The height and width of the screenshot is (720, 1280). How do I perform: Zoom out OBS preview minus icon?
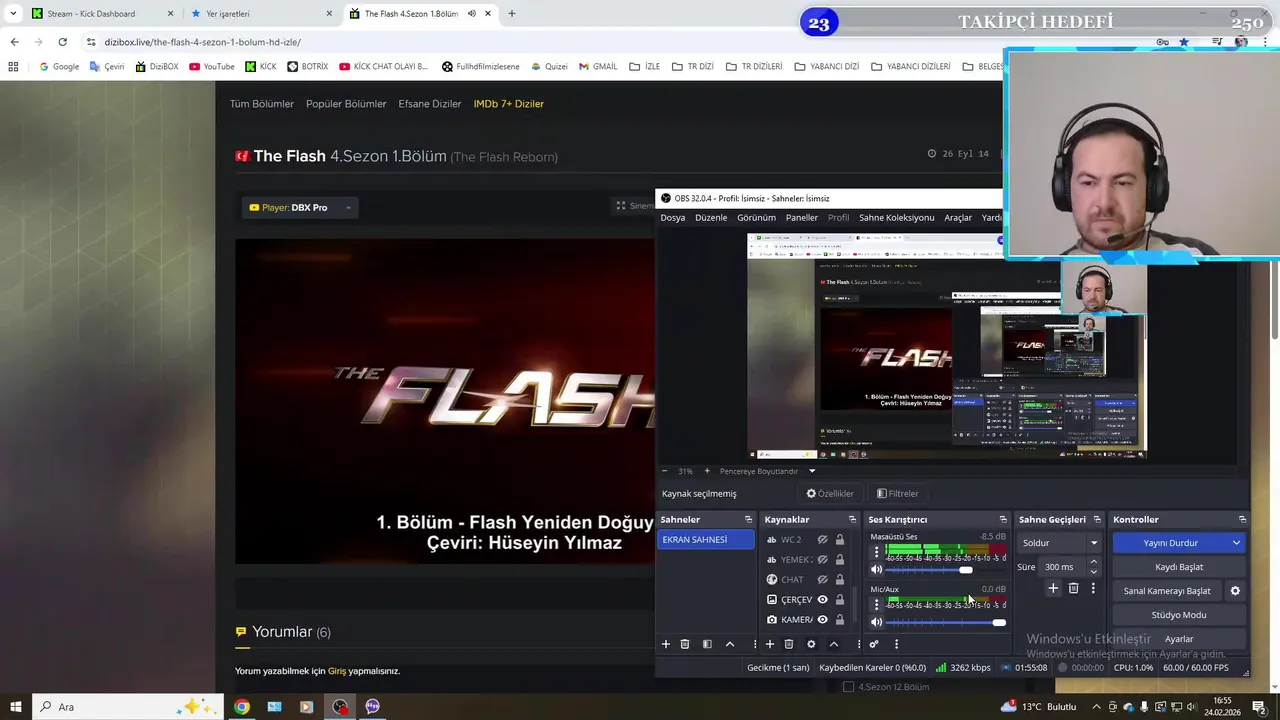[665, 471]
